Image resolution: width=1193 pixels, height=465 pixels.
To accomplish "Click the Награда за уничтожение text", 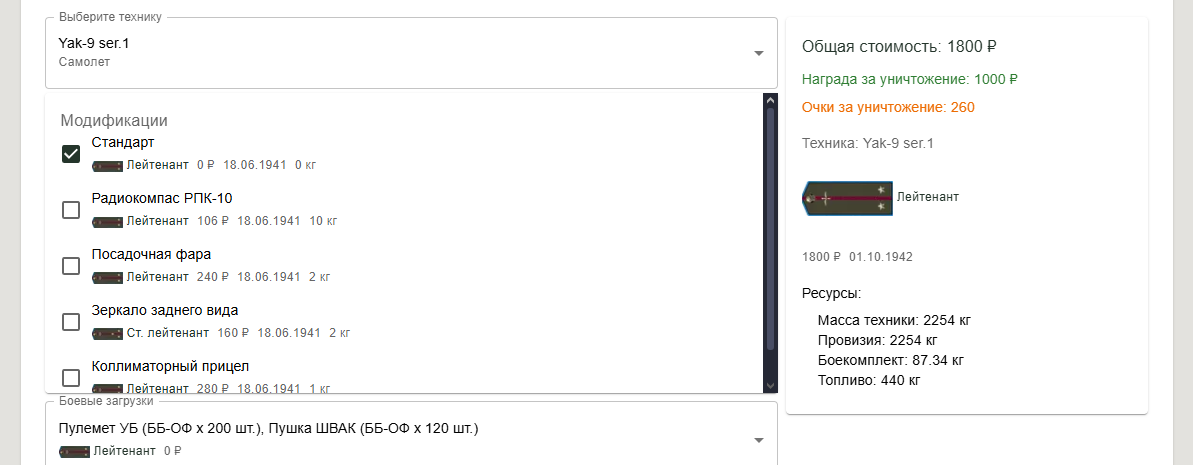I will pyautogui.click(x=909, y=79).
